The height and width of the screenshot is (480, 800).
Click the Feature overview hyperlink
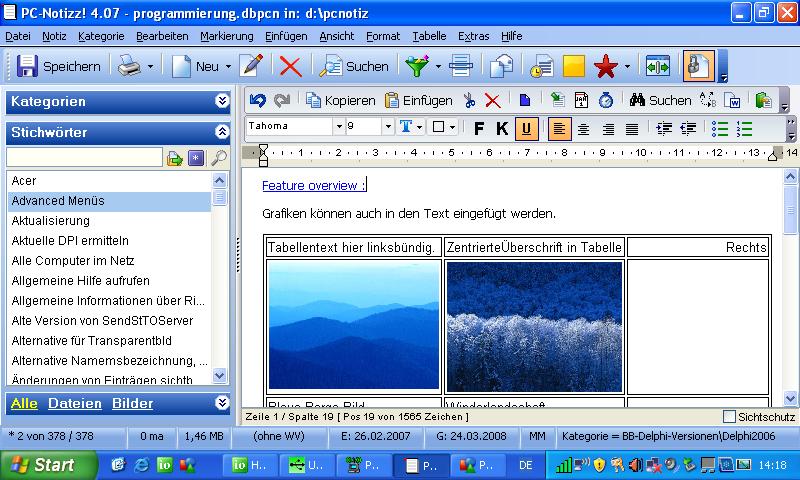[312, 185]
